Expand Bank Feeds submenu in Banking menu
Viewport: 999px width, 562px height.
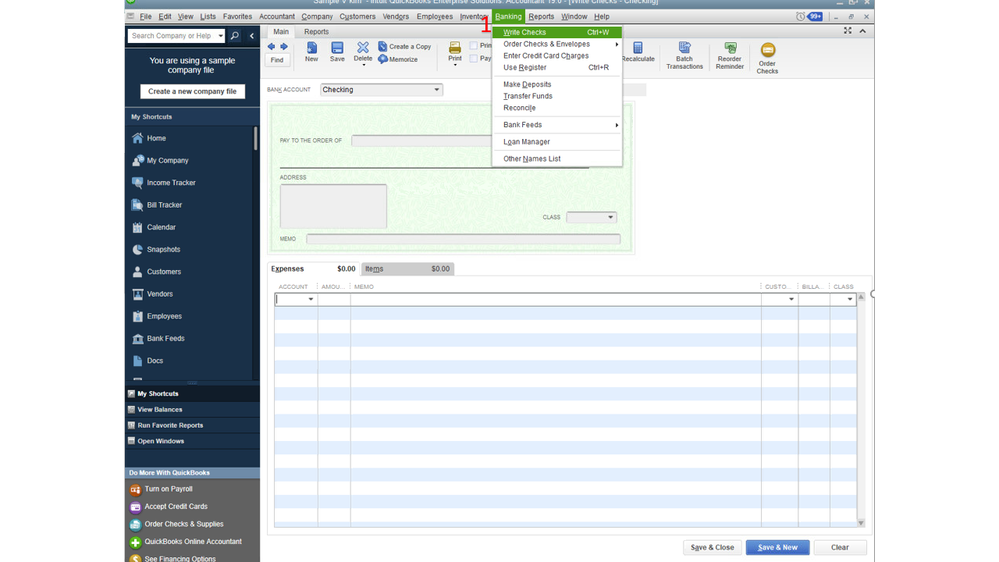click(x=617, y=125)
